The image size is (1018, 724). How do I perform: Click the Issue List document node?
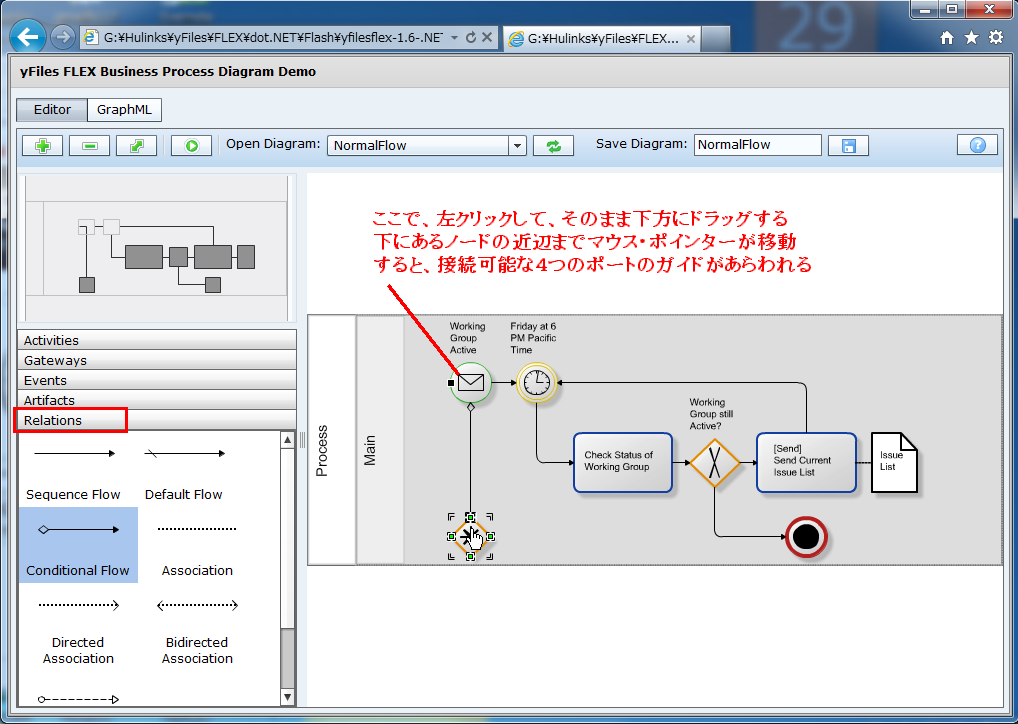coord(894,463)
